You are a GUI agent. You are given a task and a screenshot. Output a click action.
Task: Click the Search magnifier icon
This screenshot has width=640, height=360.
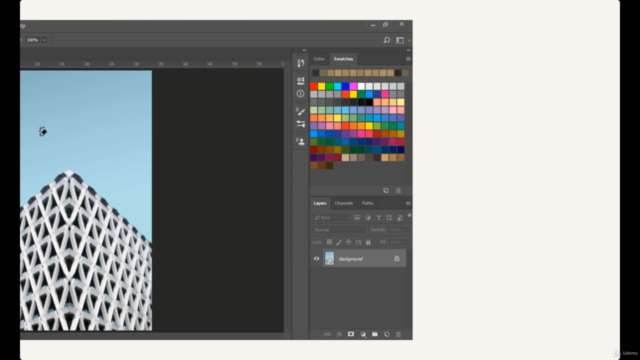click(x=386, y=40)
